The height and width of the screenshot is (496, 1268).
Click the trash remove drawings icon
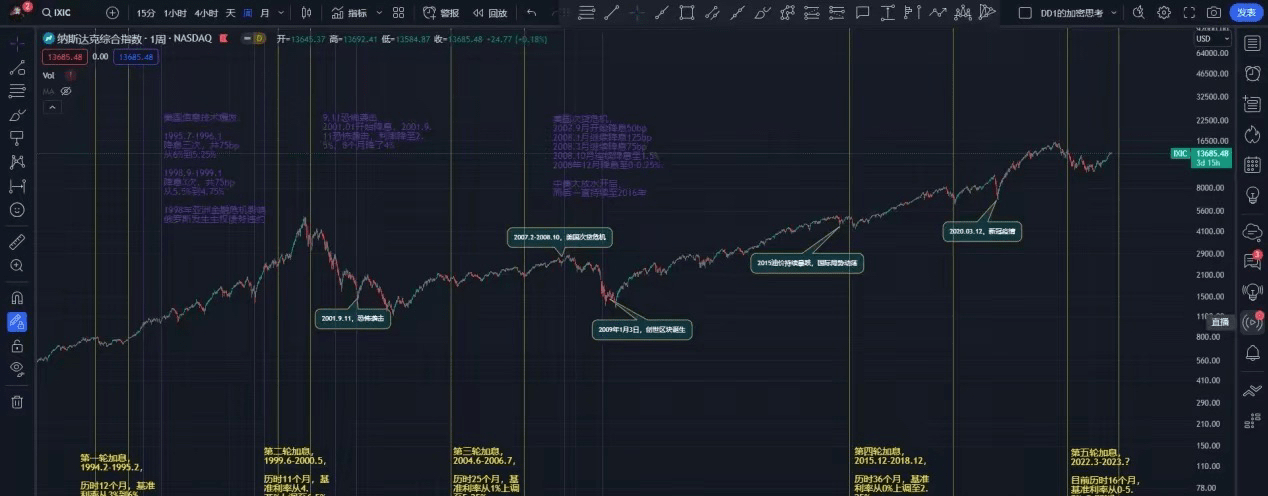pos(16,402)
